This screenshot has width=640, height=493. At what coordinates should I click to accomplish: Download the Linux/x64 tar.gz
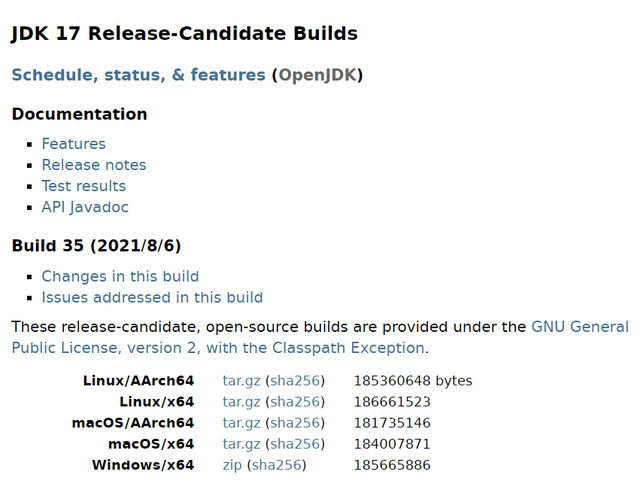[241, 402]
